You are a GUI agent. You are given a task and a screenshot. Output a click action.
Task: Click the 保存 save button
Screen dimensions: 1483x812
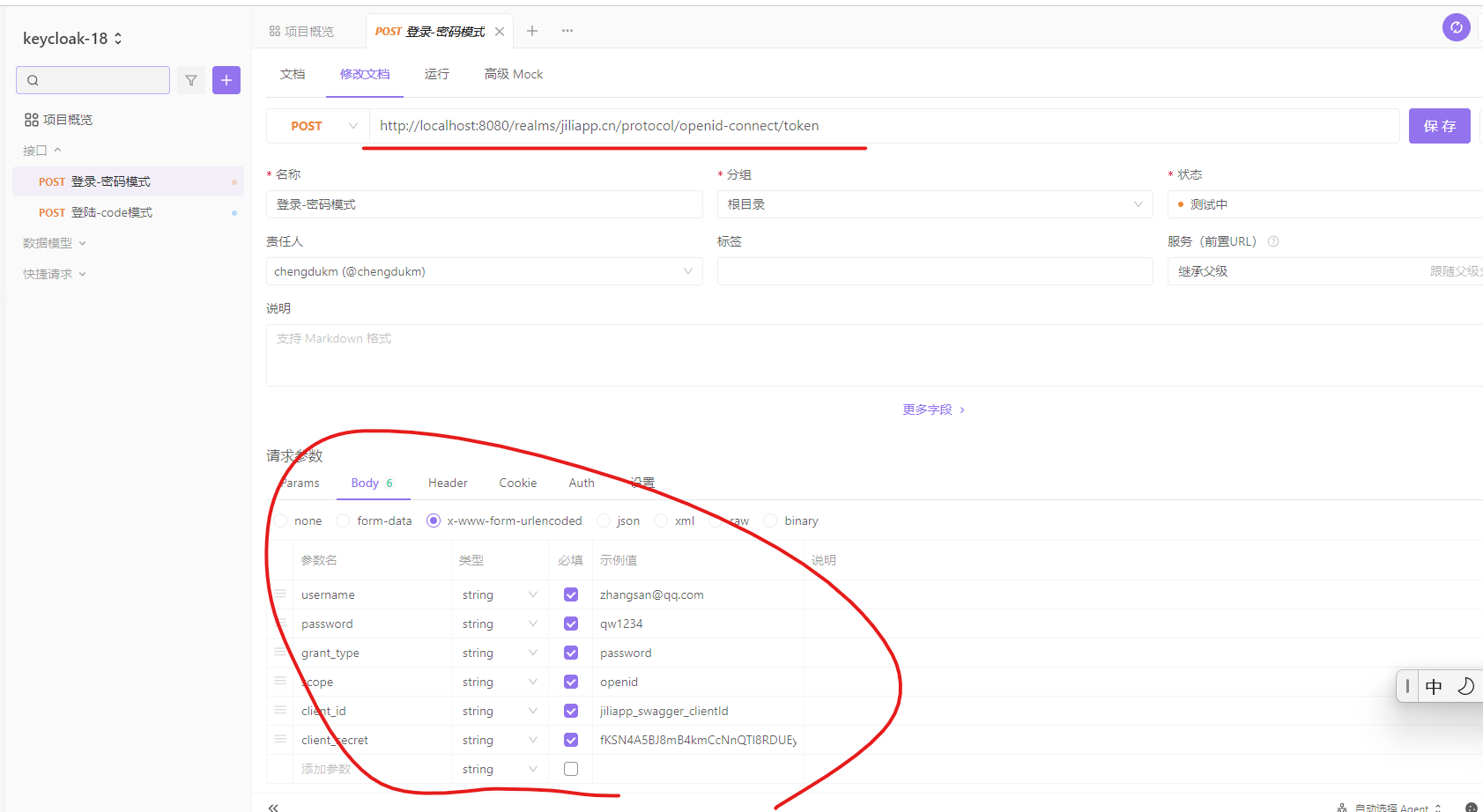point(1440,126)
